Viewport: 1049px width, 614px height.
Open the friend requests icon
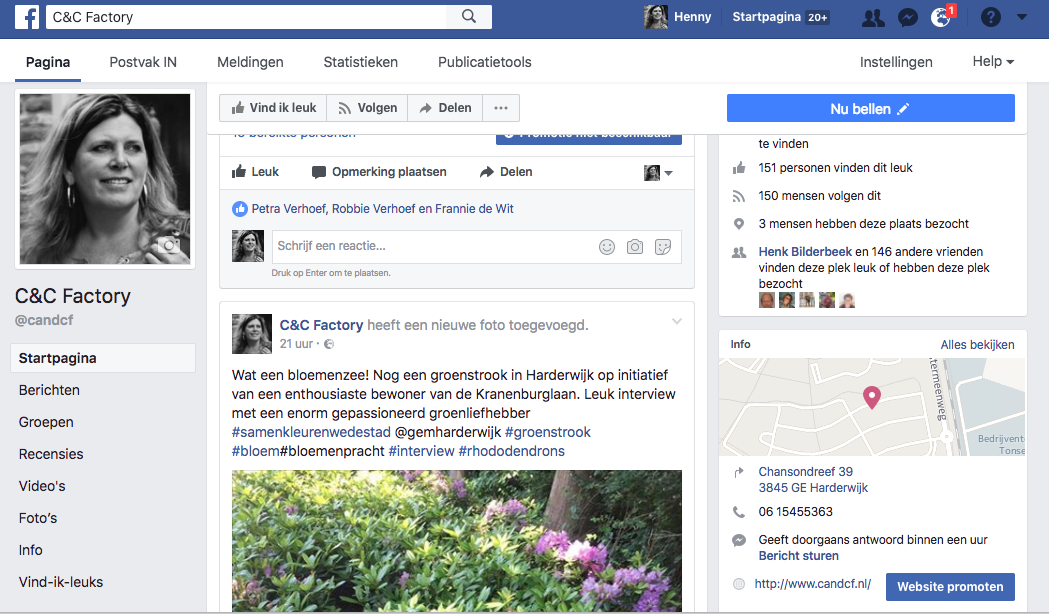pos(873,17)
